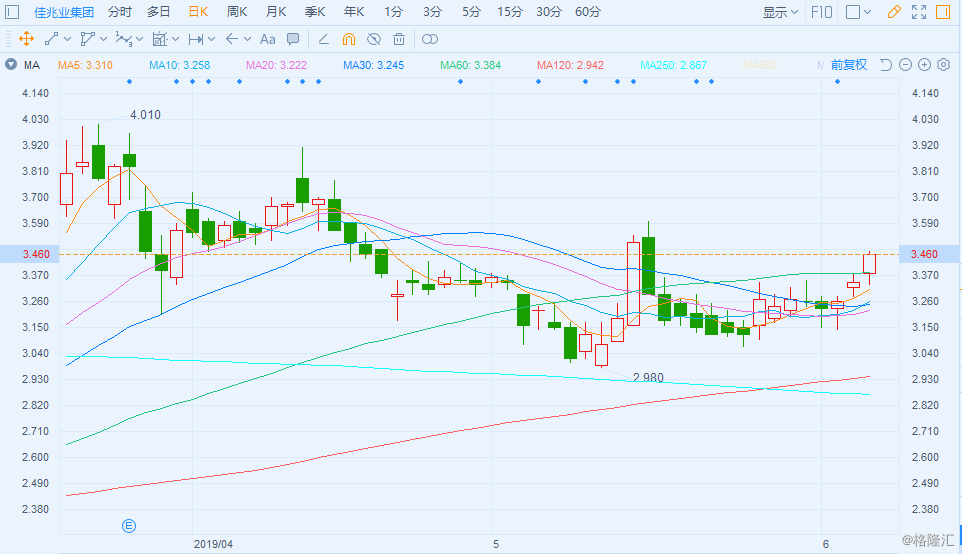
Task: Click the 2019/04 date axis label
Action: pos(214,544)
